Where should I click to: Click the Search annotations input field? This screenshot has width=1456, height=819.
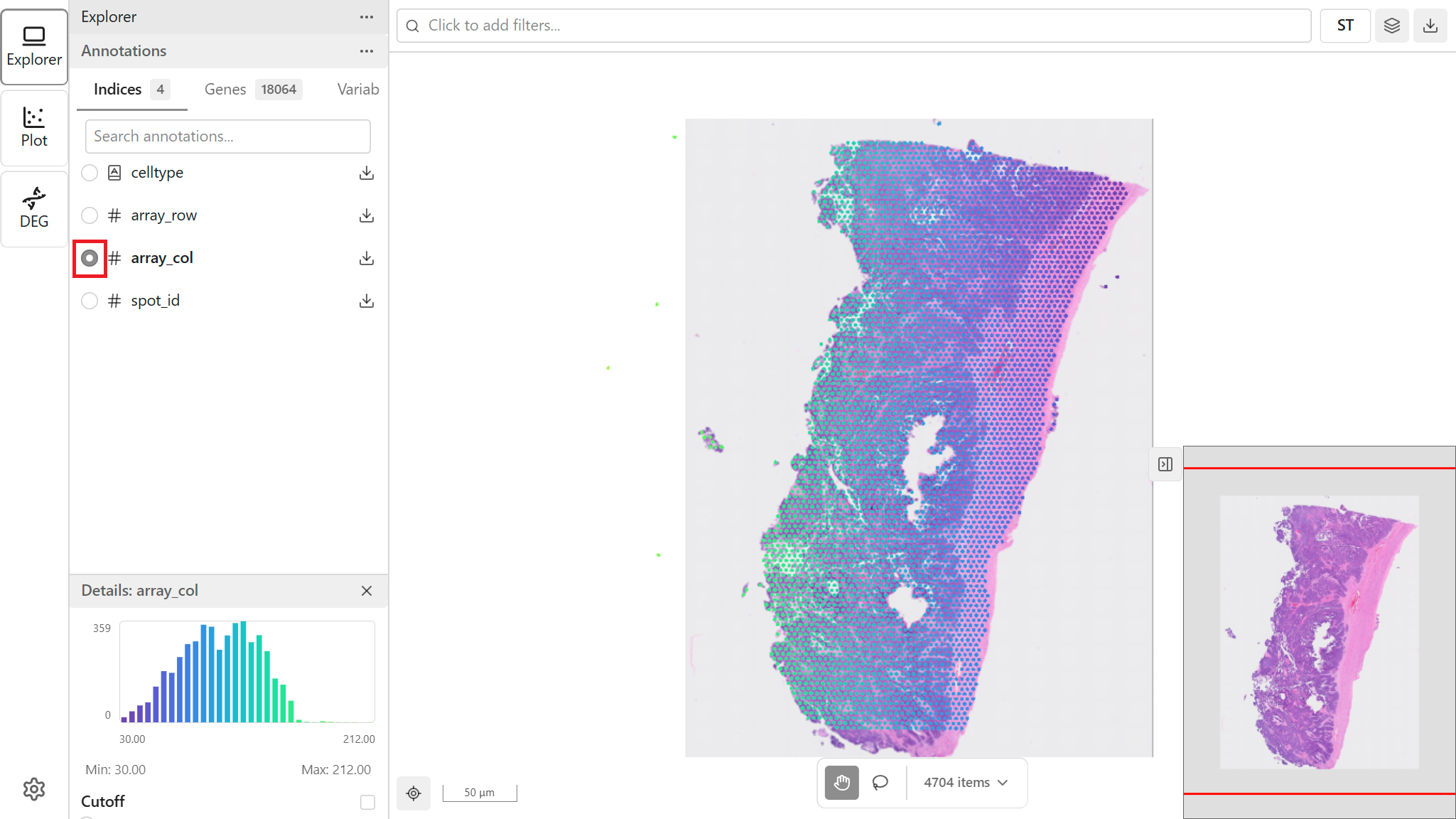(x=227, y=136)
